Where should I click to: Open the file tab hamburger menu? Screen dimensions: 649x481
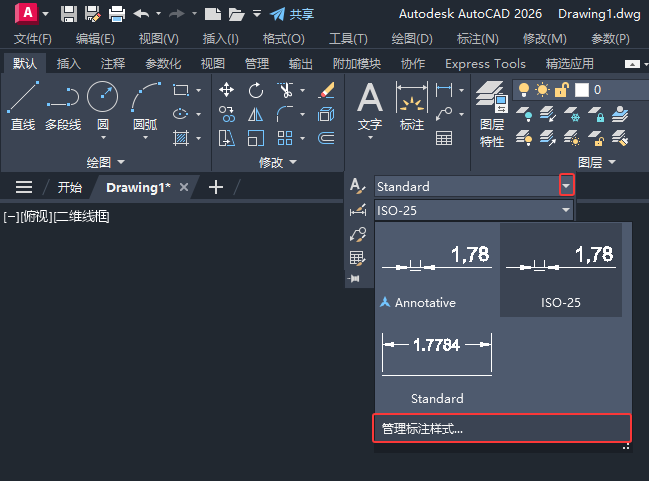[24, 187]
